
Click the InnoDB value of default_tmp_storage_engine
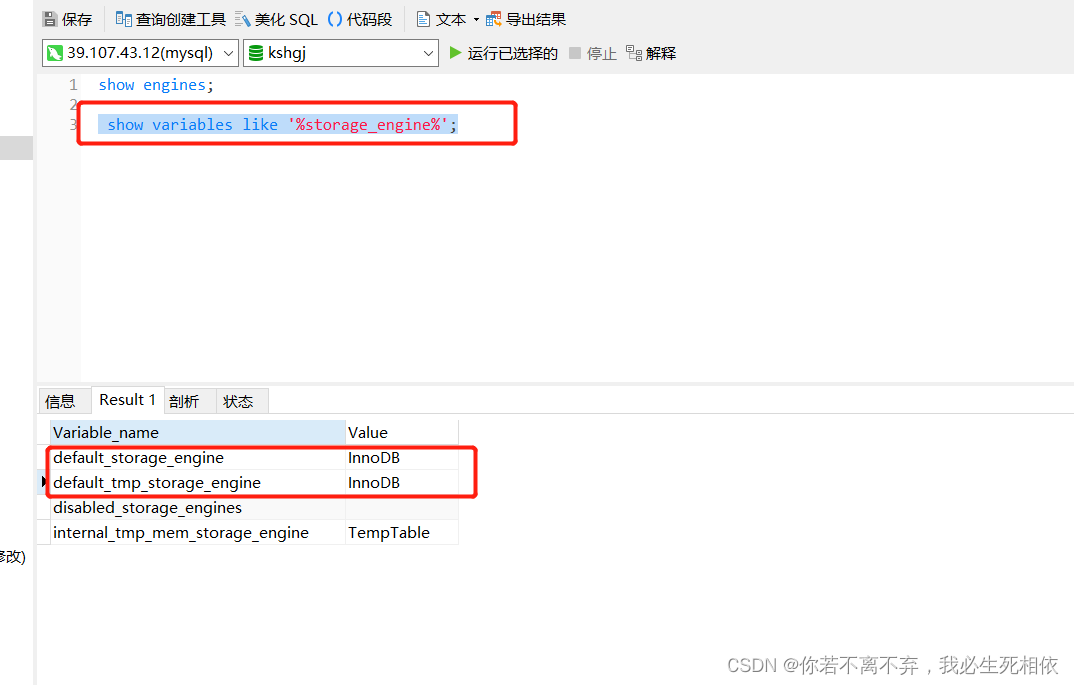point(402,483)
